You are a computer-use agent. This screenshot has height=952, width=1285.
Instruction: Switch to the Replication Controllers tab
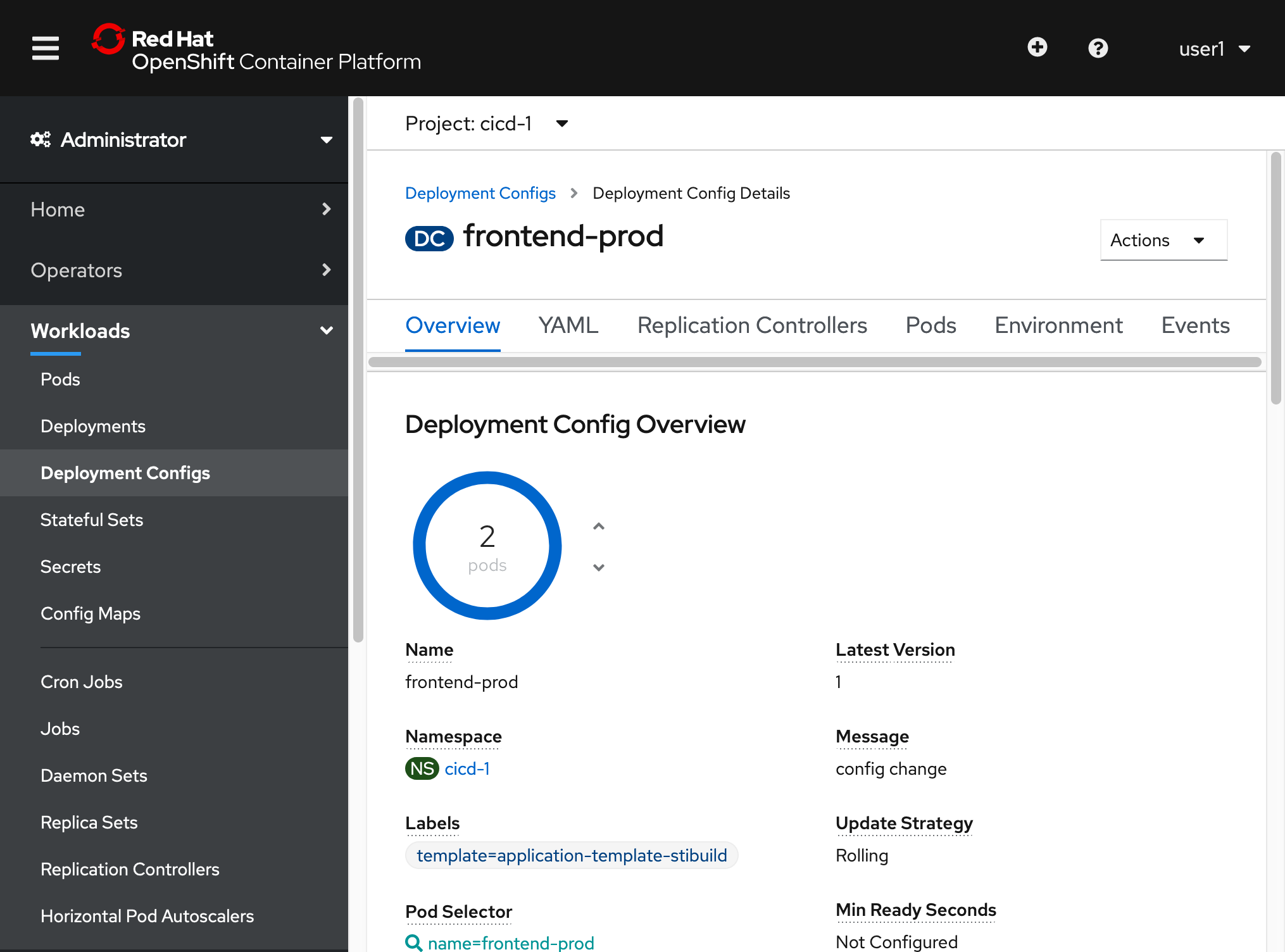coord(752,325)
